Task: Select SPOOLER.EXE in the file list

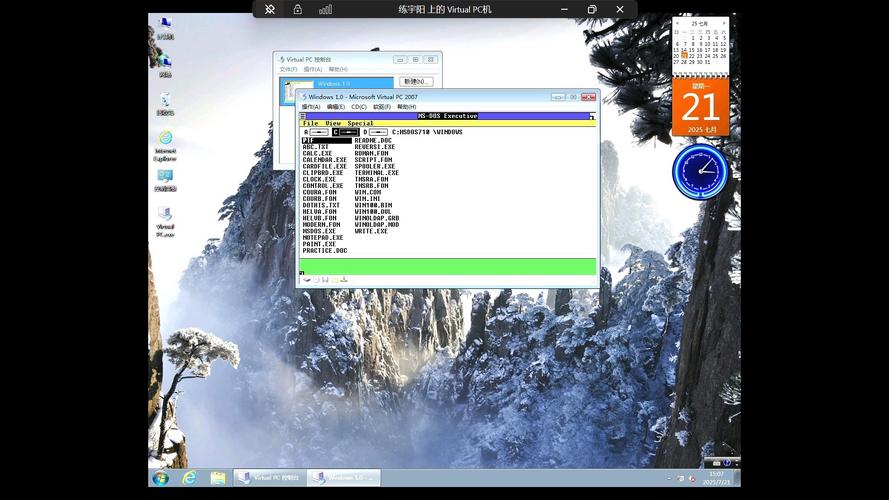Action: 375,167
